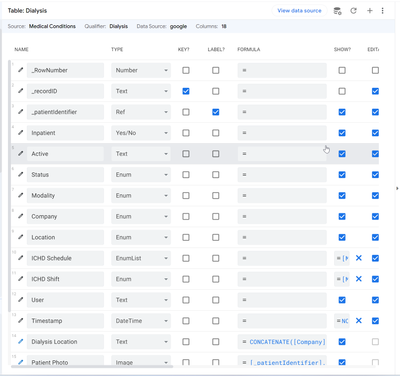Edit the Active column pencil icon
The height and width of the screenshot is (376, 400).
click(x=21, y=154)
